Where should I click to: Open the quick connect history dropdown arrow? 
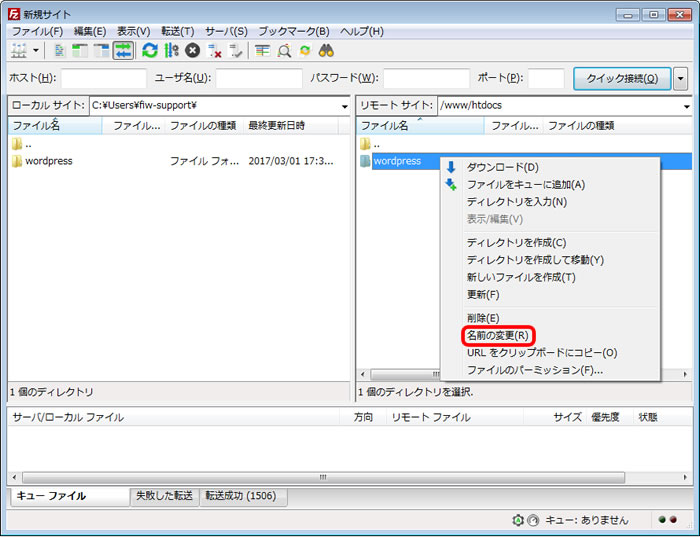click(680, 79)
